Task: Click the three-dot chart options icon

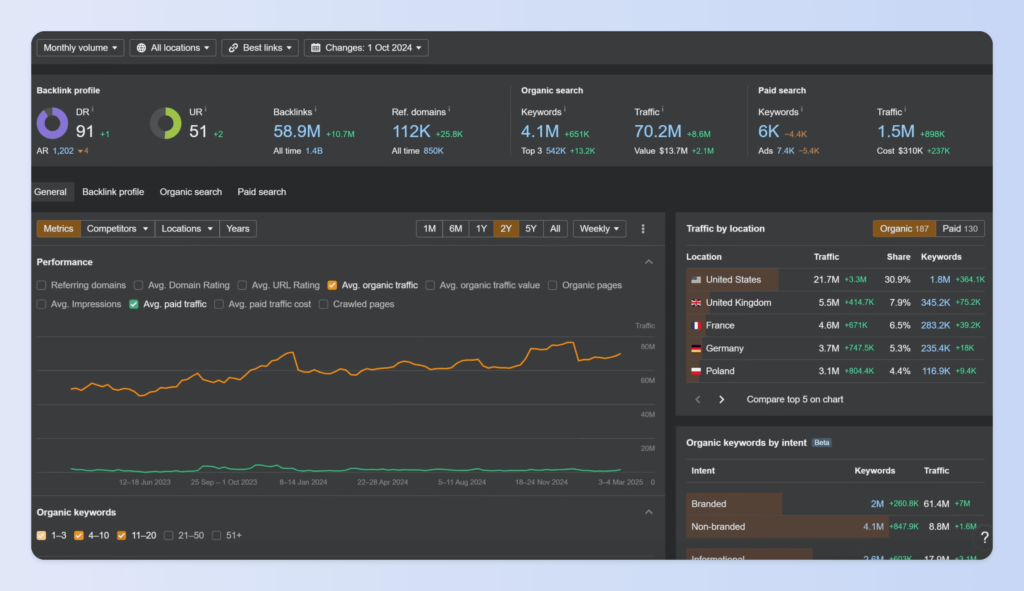Action: pos(643,229)
